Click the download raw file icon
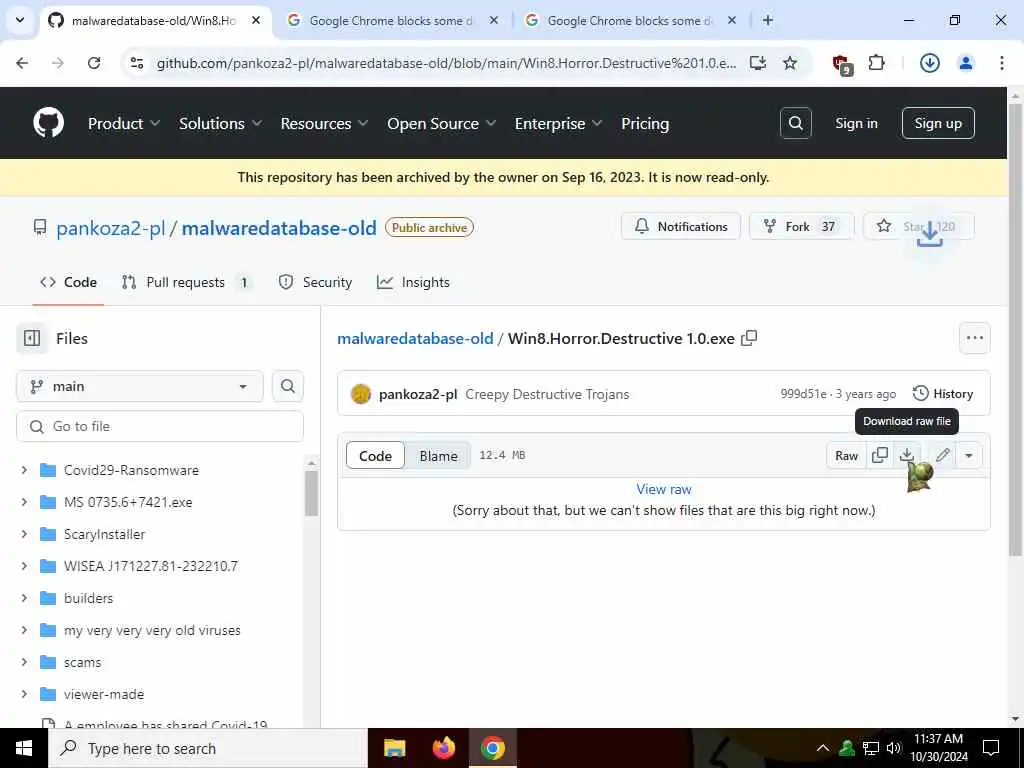Image resolution: width=1024 pixels, height=768 pixels. pyautogui.click(x=906, y=455)
